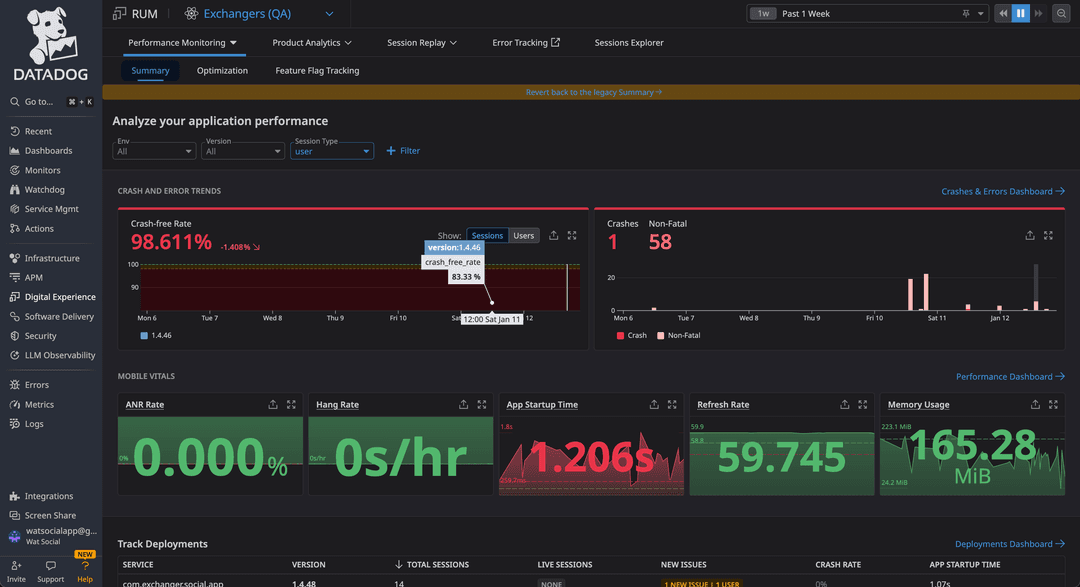Expand the Exchangers (QA) application selector
The height and width of the screenshot is (587, 1080).
coord(329,14)
